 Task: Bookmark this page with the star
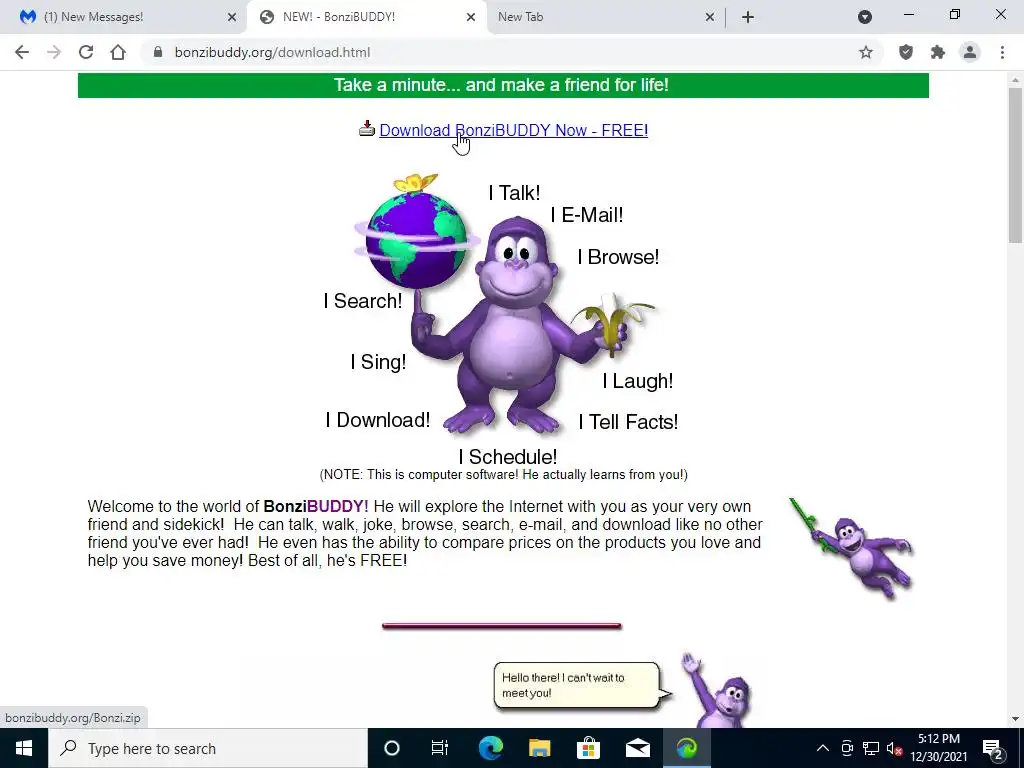865,52
